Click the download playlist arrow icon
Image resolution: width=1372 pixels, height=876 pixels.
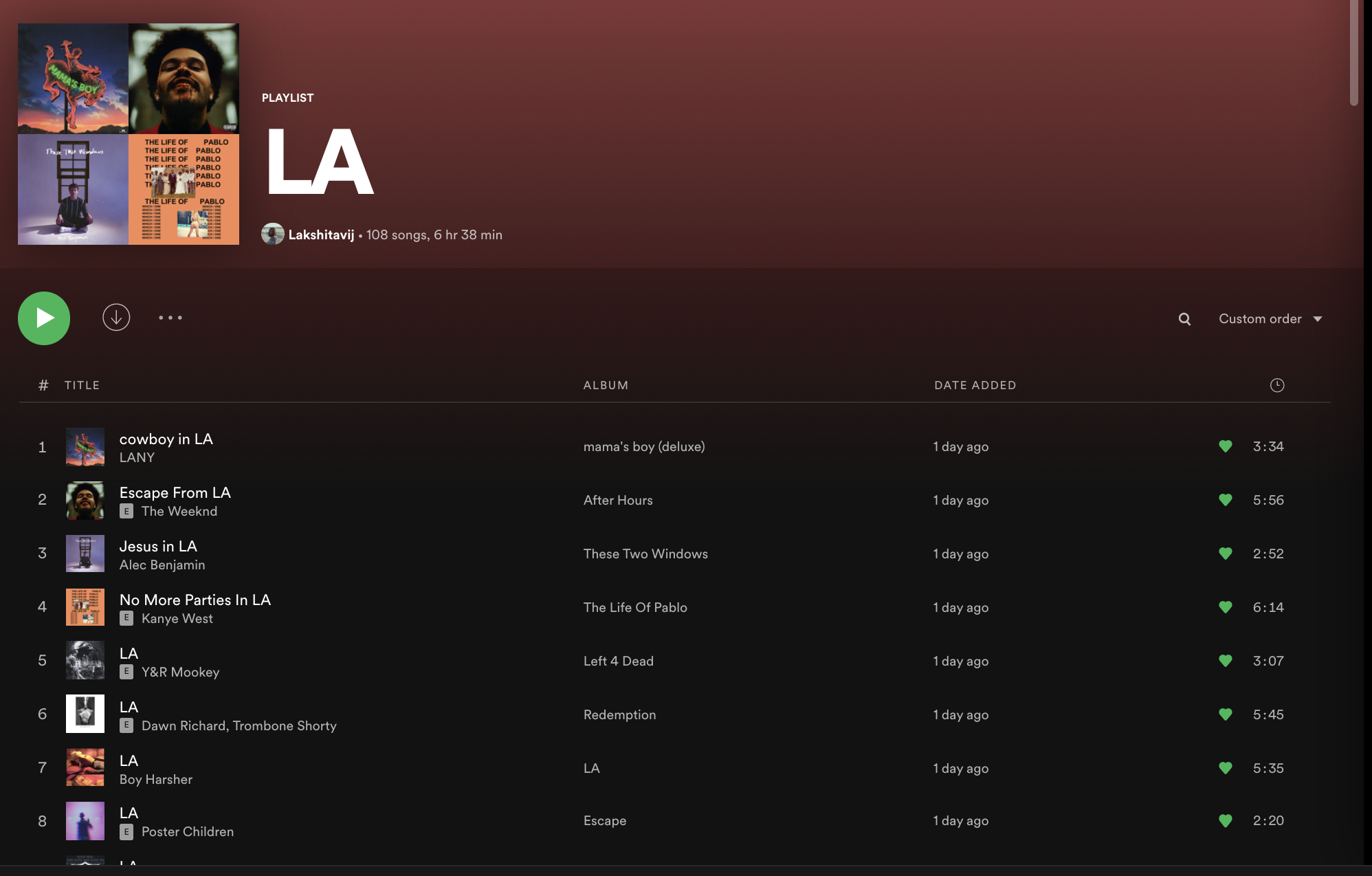click(x=116, y=318)
